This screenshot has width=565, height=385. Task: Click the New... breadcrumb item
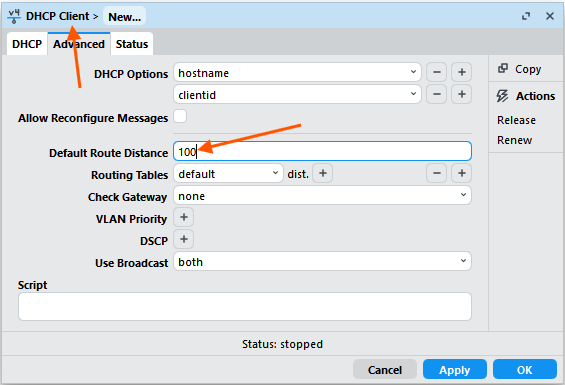[125, 17]
